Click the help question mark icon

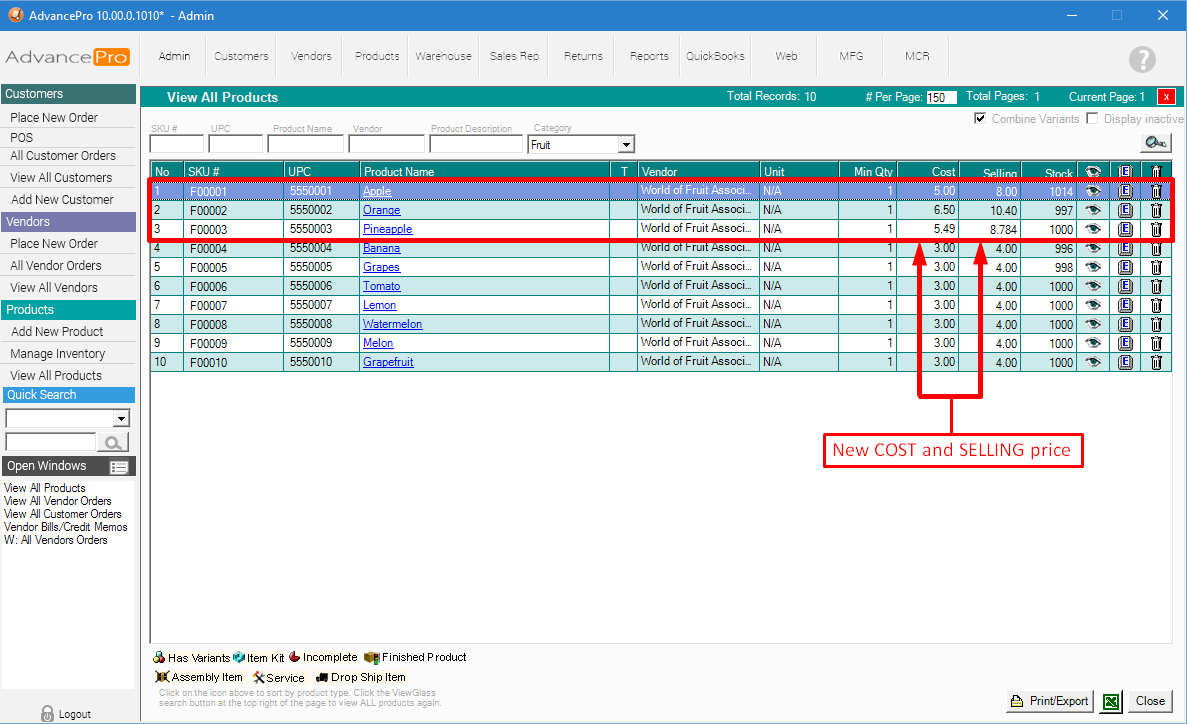click(1142, 59)
